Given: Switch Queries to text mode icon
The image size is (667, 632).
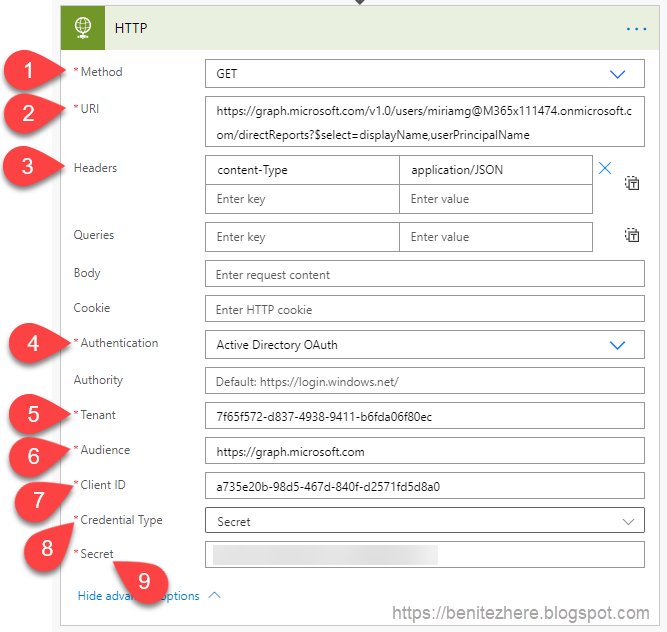Looking at the screenshot, I should tap(632, 235).
